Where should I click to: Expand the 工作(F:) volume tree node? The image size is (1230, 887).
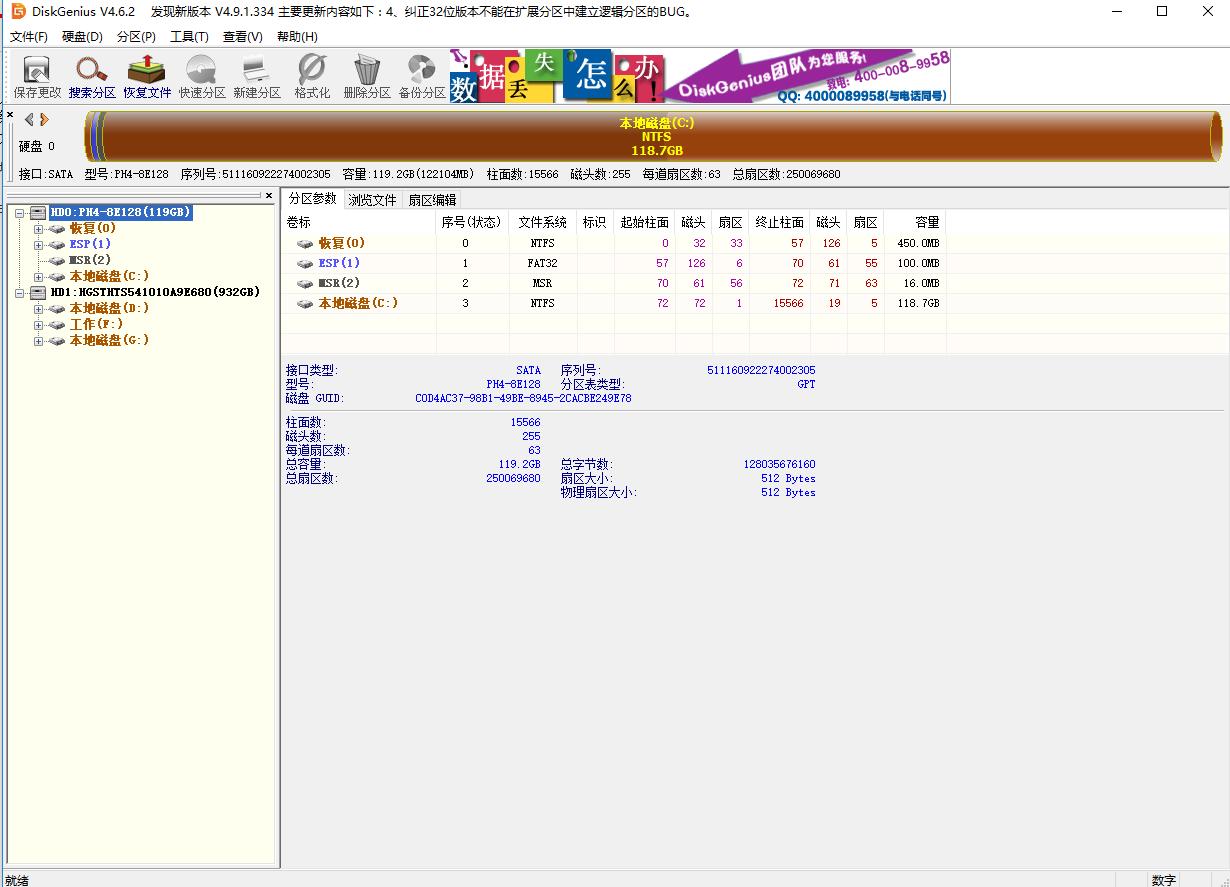[39, 325]
